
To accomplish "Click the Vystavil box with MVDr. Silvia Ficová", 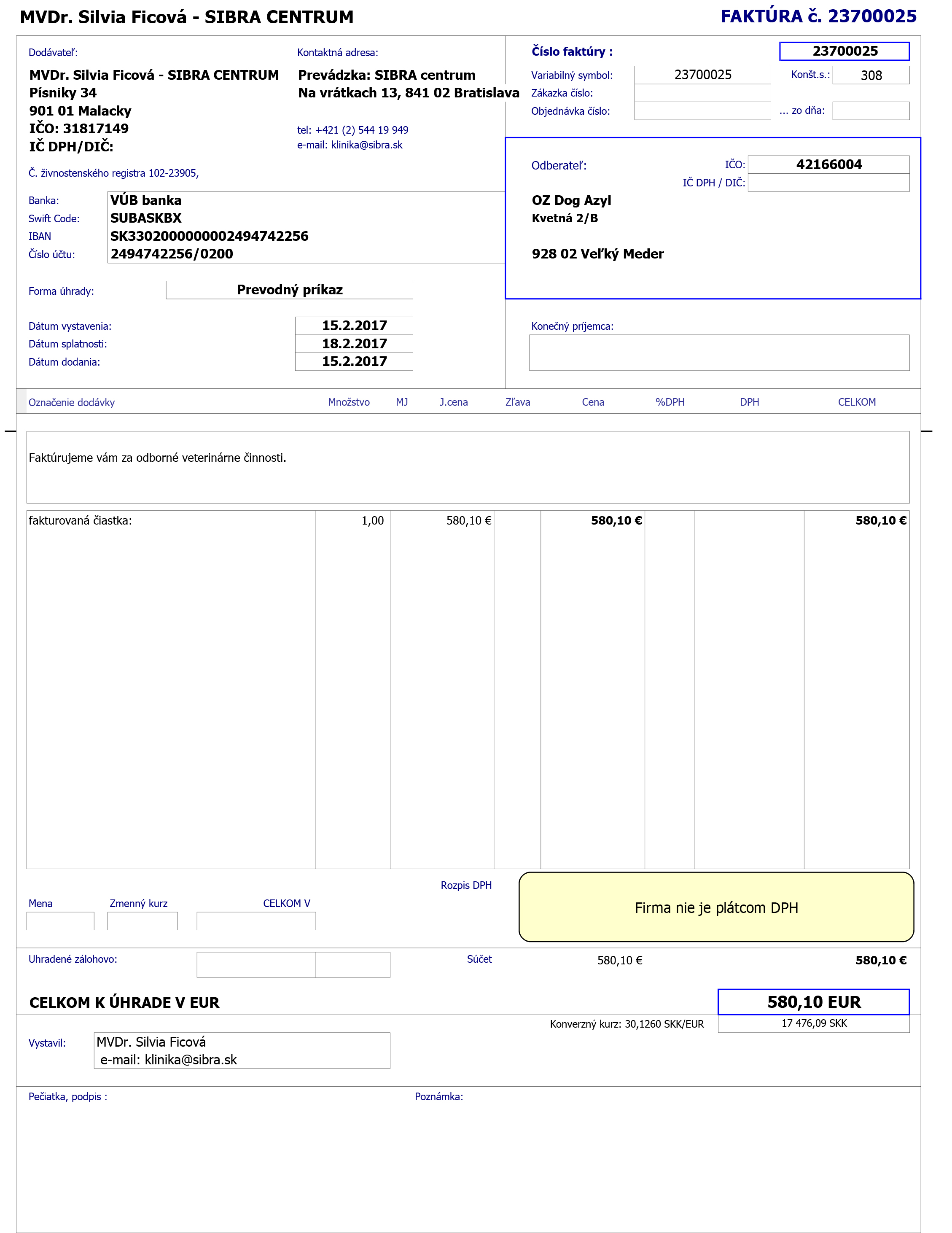I will pos(242,1051).
